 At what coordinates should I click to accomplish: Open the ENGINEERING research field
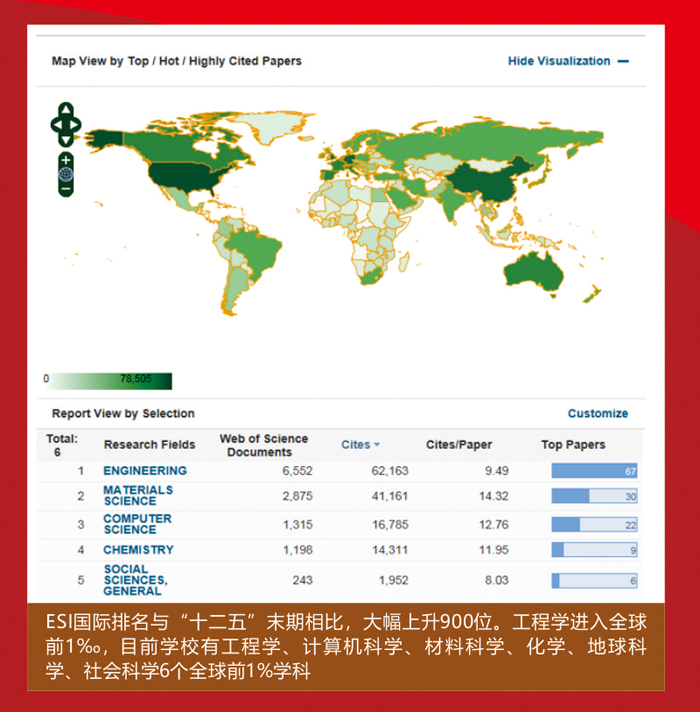coord(145,470)
